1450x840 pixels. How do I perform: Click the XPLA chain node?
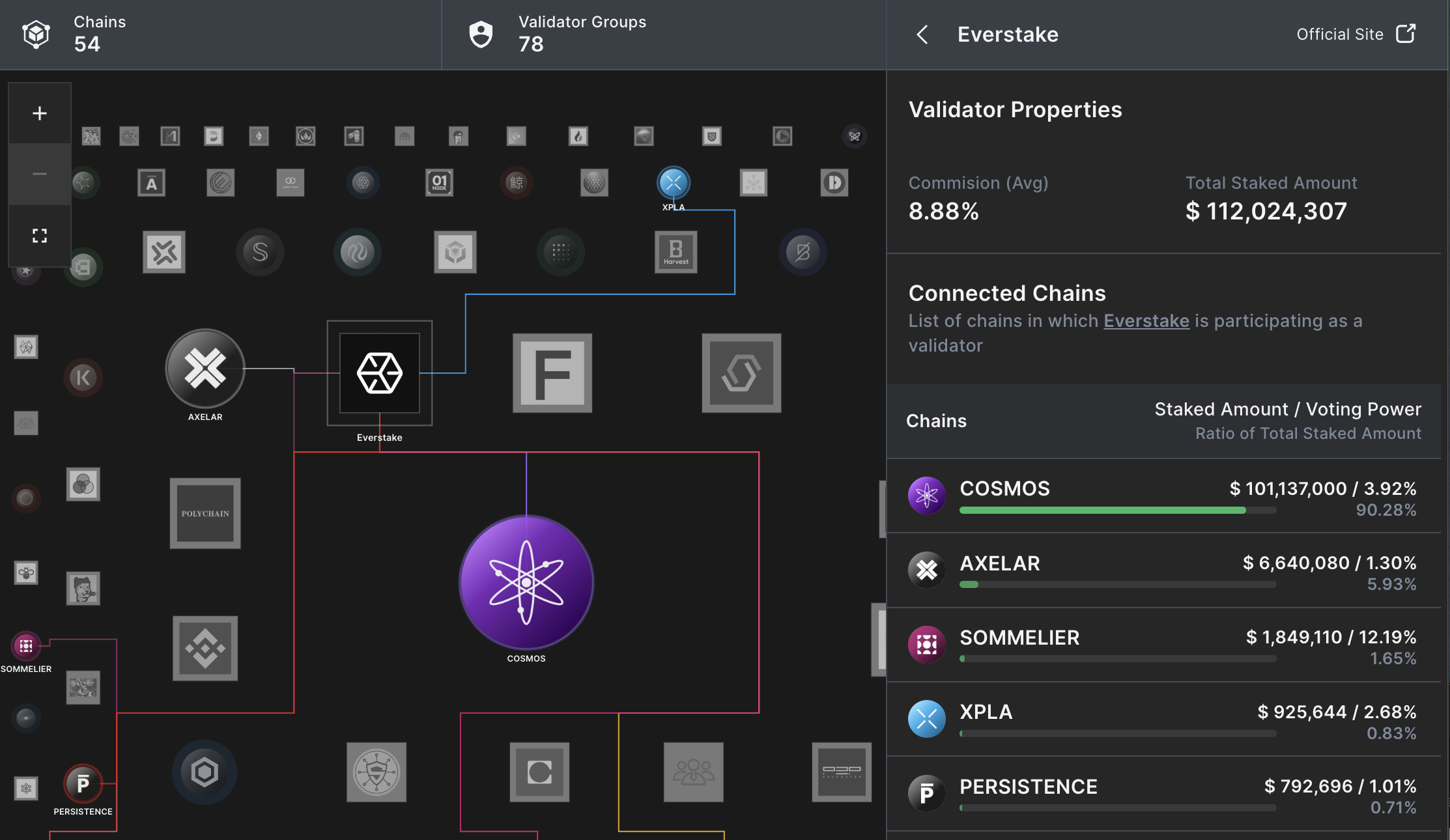tap(673, 183)
